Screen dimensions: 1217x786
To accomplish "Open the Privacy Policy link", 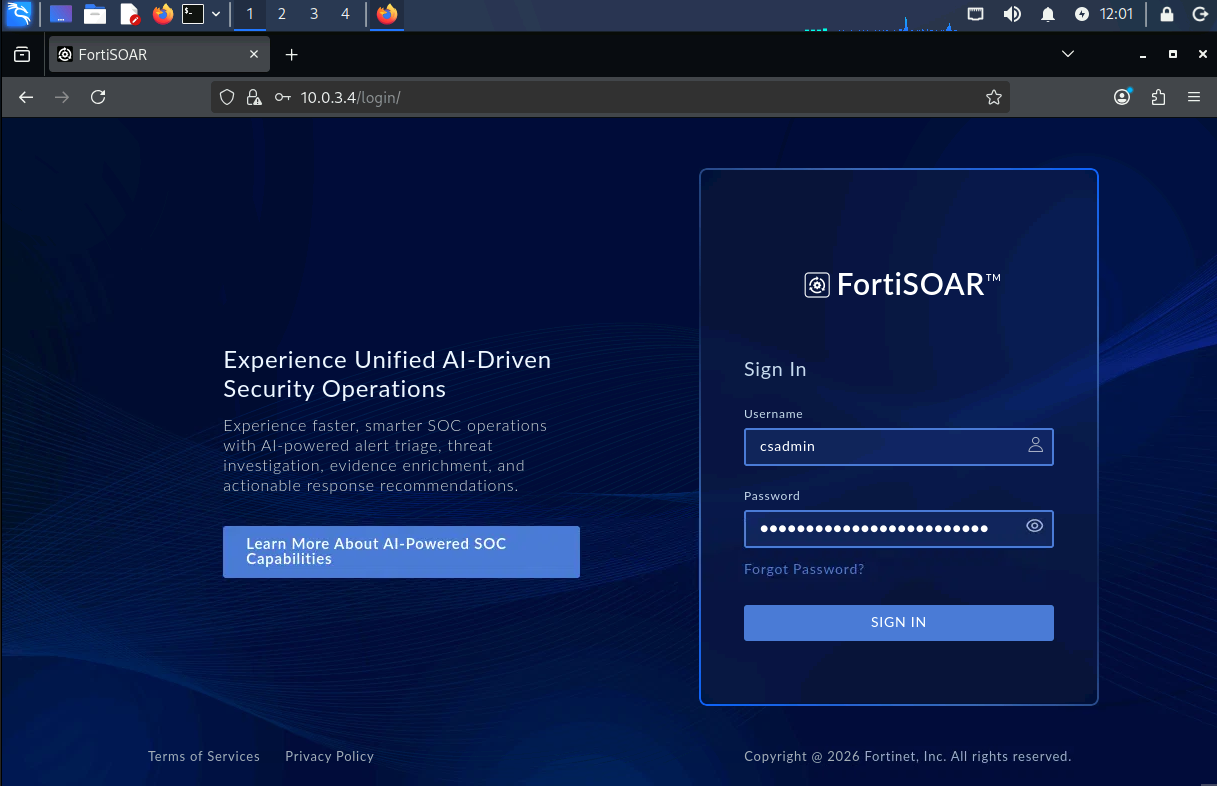I will coord(329,756).
